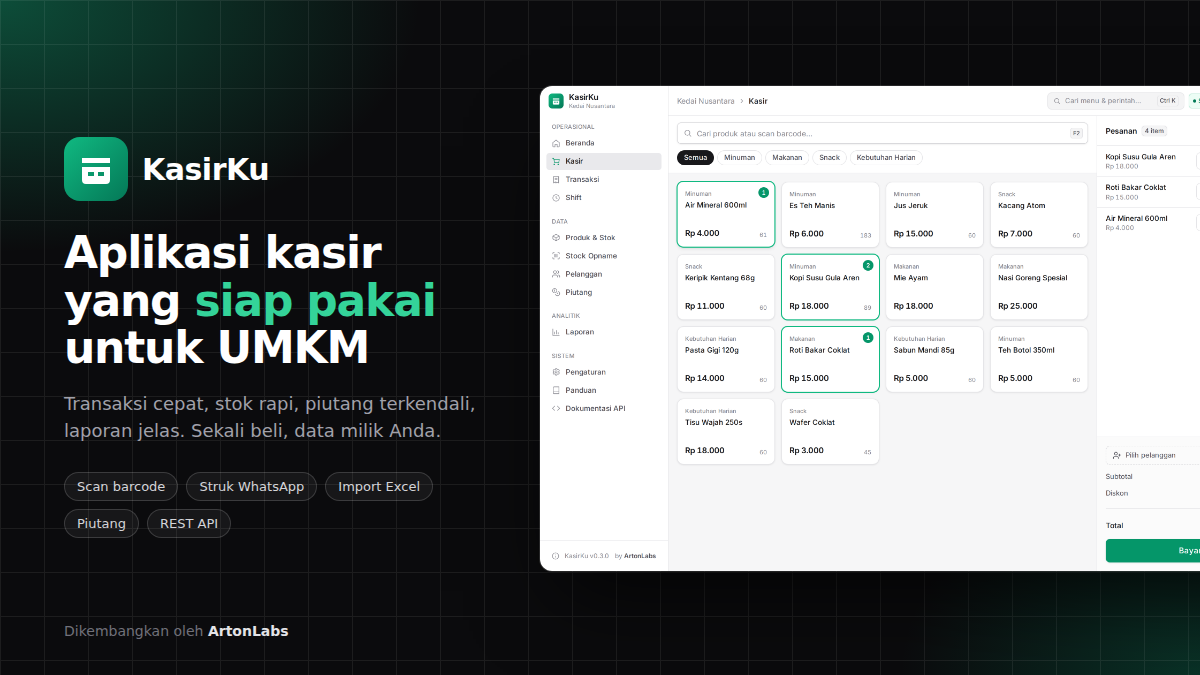Add Kacang Atom product card
The width and height of the screenshot is (1200, 675).
[x=1039, y=214]
